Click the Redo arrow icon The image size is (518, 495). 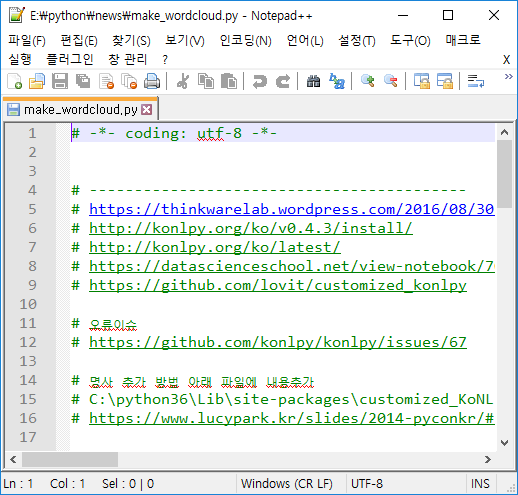tap(283, 81)
